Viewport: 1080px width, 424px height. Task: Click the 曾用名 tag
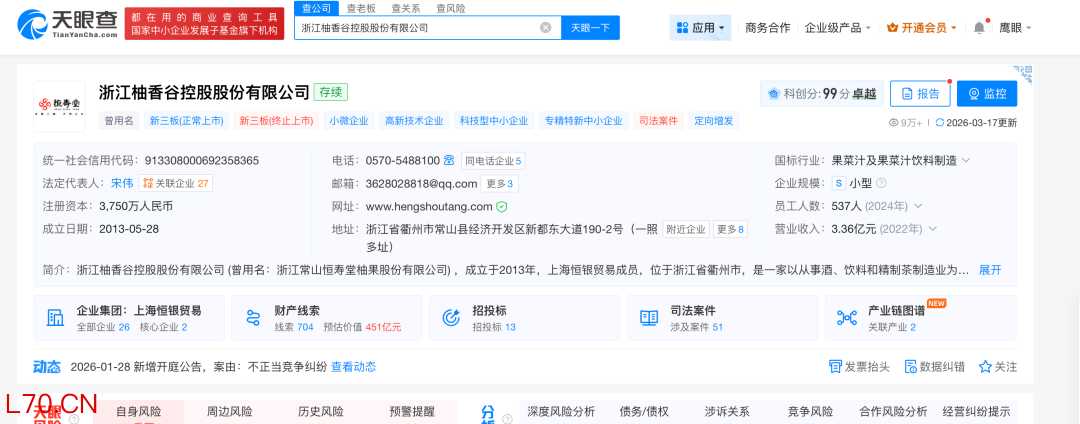[119, 121]
